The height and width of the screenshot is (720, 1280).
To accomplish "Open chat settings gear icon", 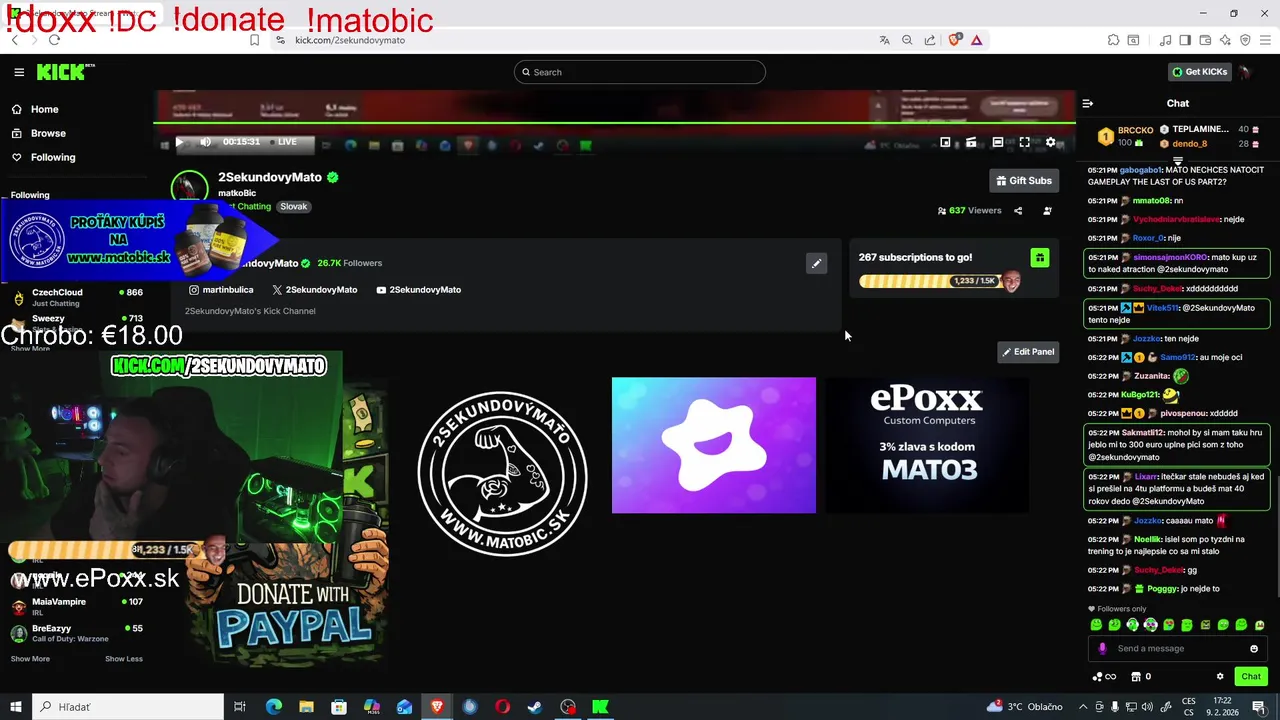I will 1220,677.
